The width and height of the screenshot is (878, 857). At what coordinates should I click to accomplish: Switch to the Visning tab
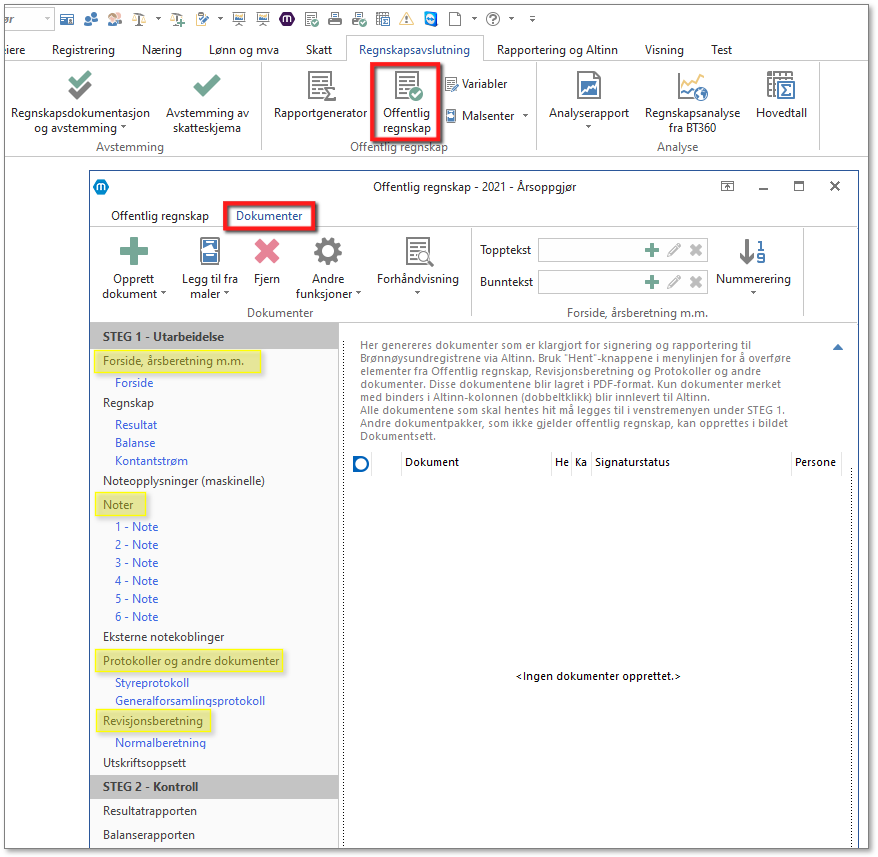(x=664, y=50)
